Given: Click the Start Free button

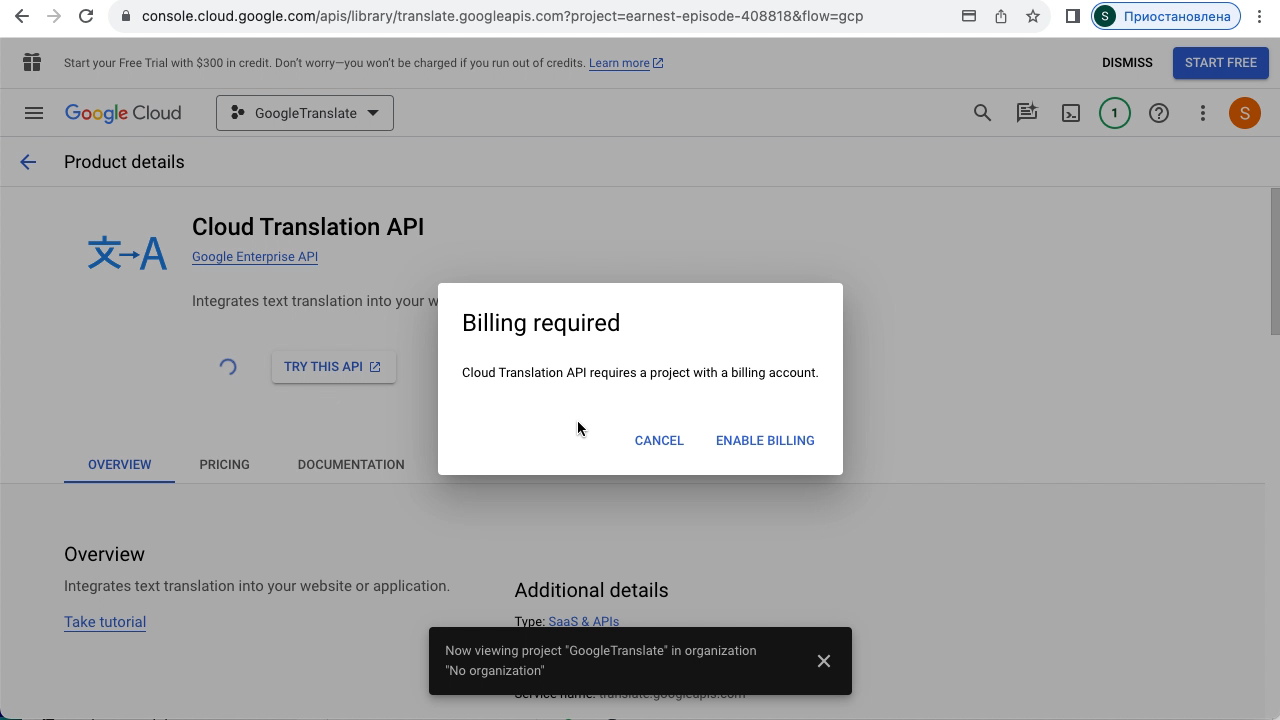Looking at the screenshot, I should tap(1220, 63).
